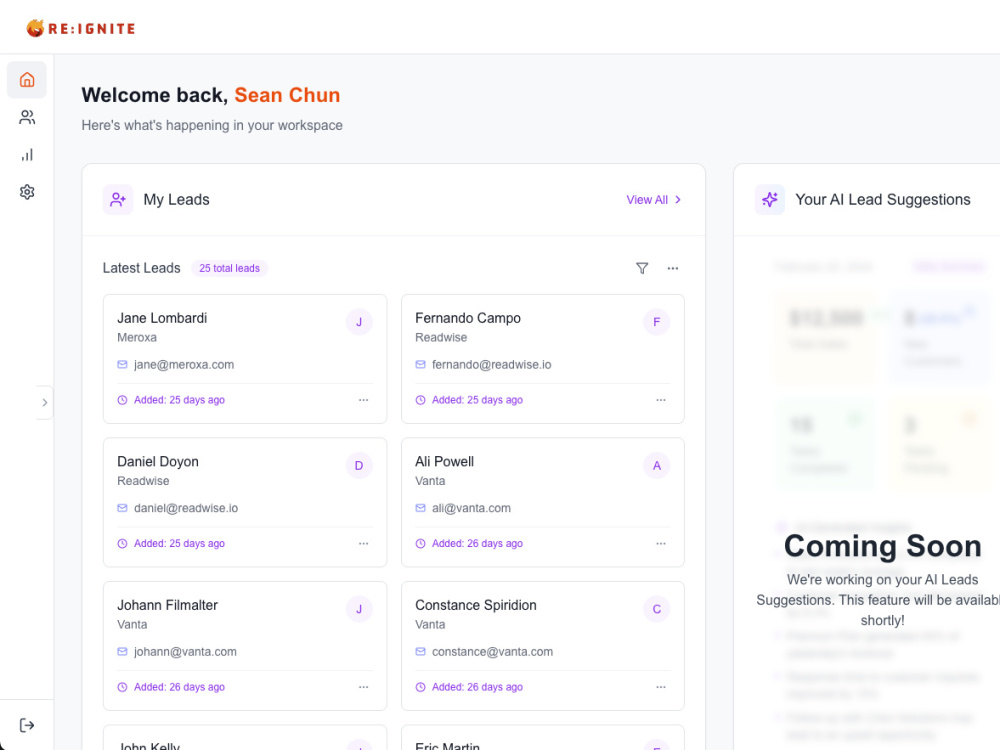Open View All leads link
Image resolution: width=1000 pixels, height=750 pixels.
click(654, 200)
